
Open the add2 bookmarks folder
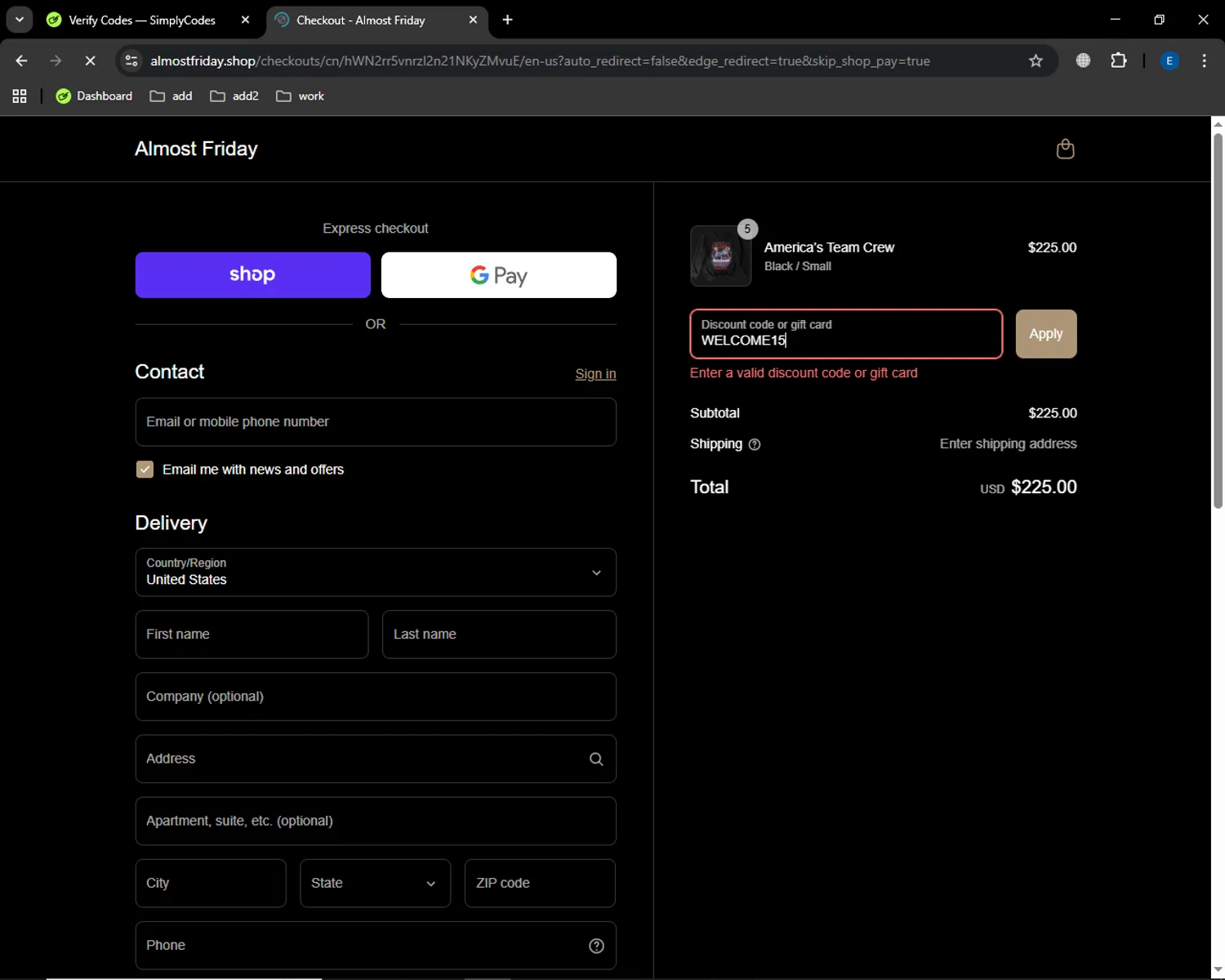tap(234, 96)
